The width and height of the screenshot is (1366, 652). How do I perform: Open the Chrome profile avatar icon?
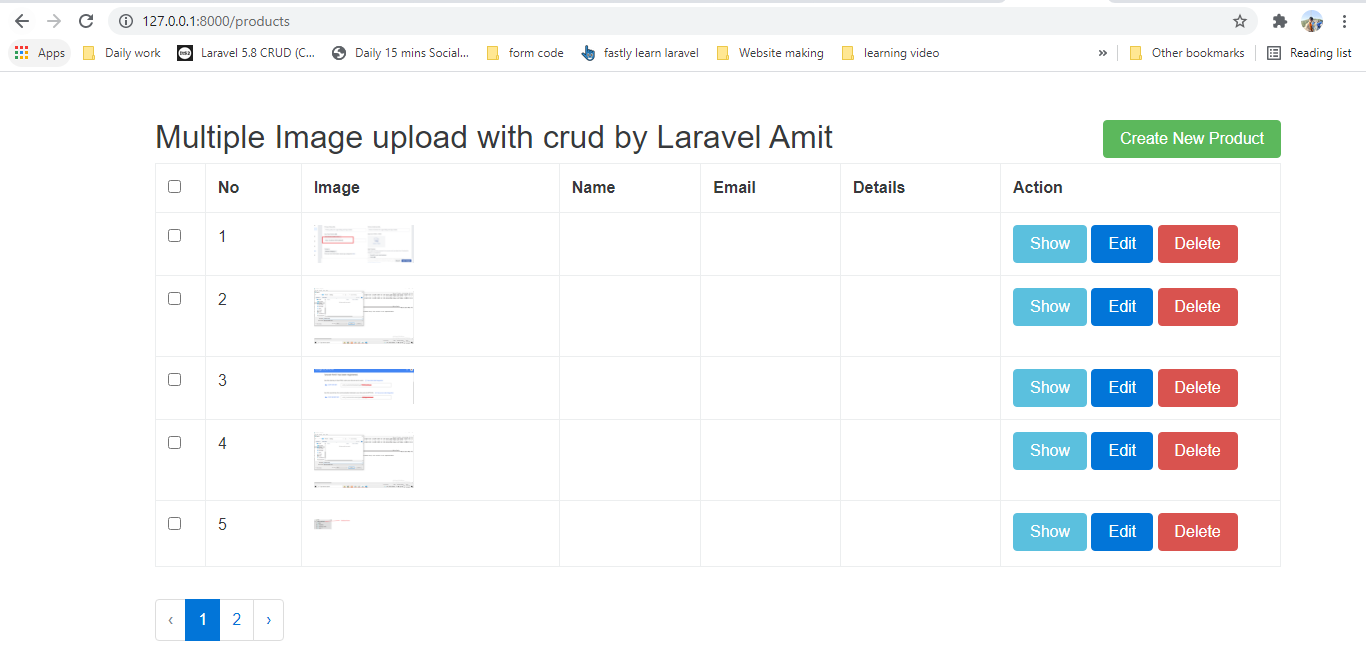tap(1312, 20)
